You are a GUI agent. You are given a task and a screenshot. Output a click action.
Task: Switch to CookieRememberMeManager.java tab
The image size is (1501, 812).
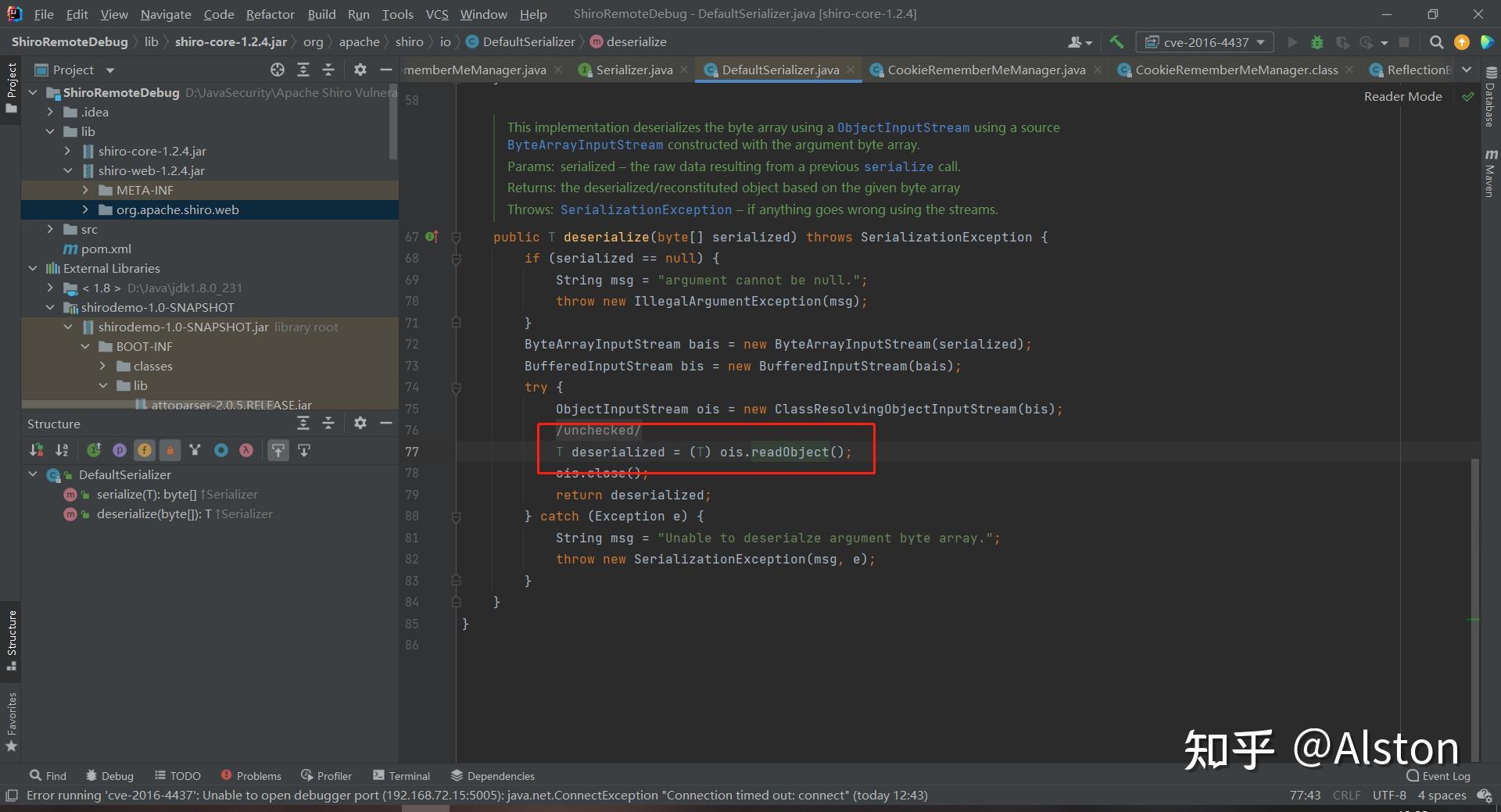tap(985, 70)
